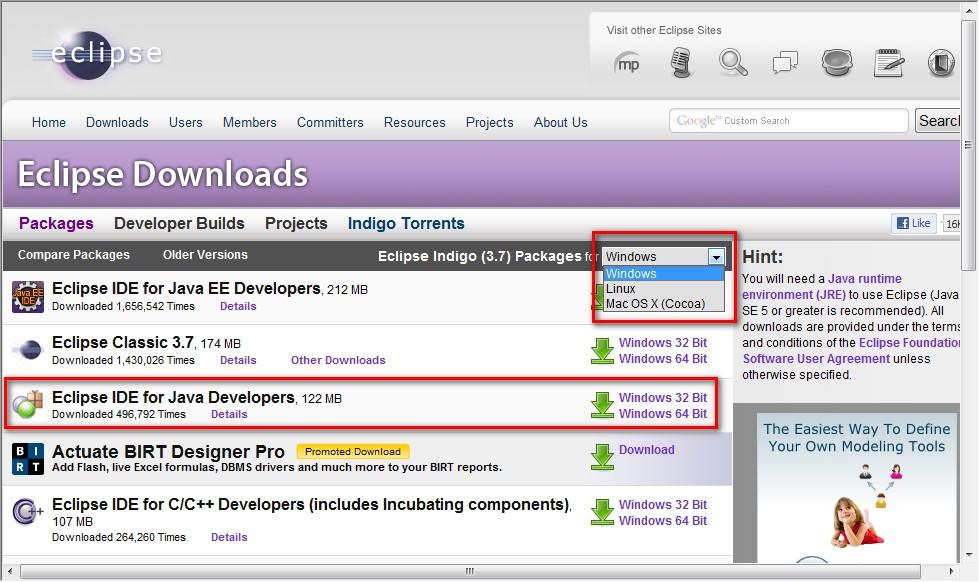This screenshot has width=979, height=582.
Task: Open the Members menu item
Action: point(250,122)
